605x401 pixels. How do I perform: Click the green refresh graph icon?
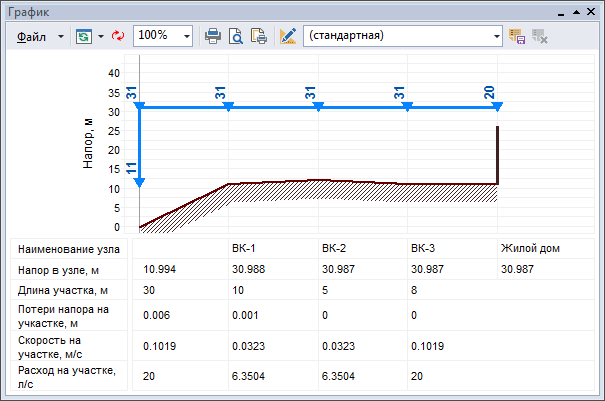(x=84, y=35)
